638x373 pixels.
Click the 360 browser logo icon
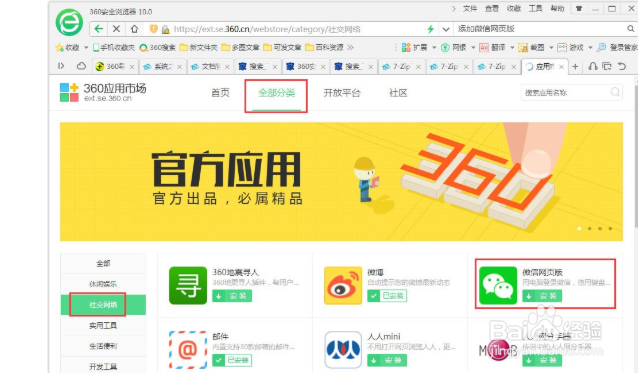[69, 22]
